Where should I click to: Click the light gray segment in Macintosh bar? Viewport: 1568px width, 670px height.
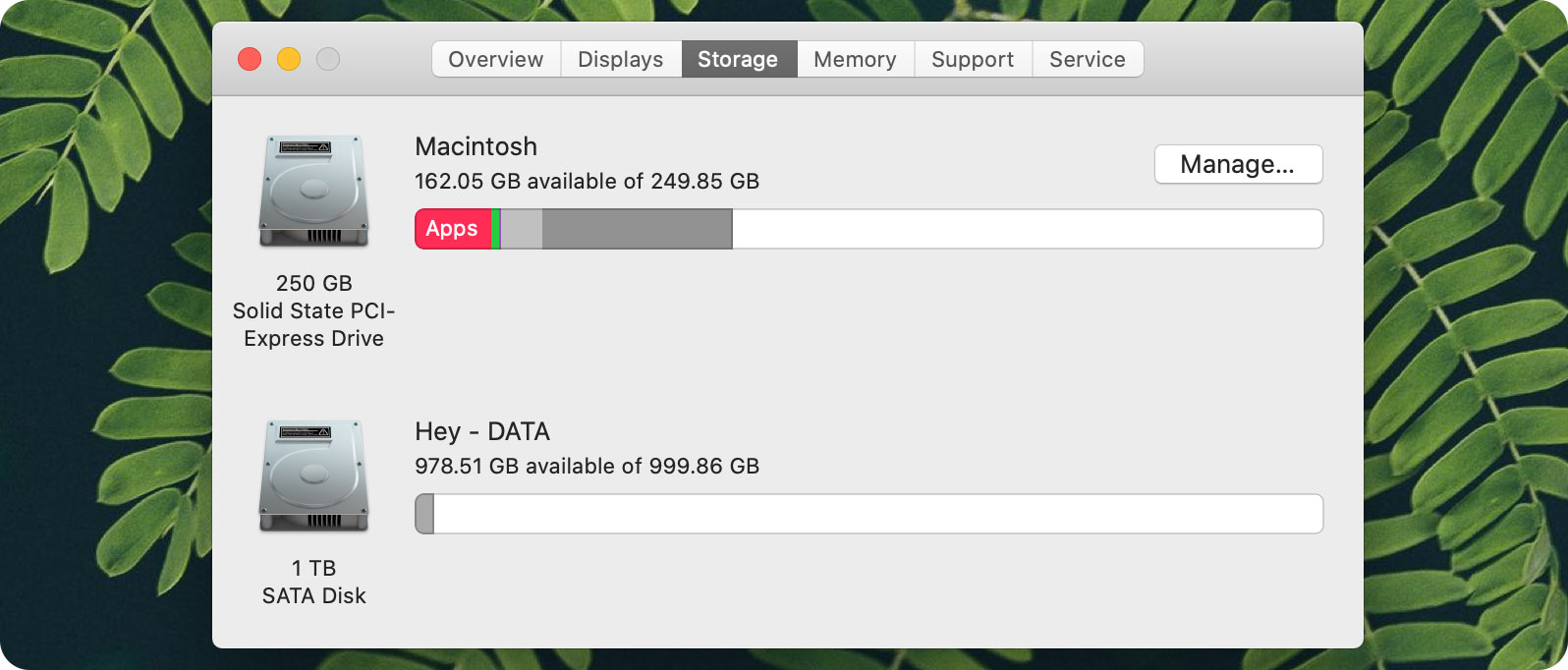(522, 229)
